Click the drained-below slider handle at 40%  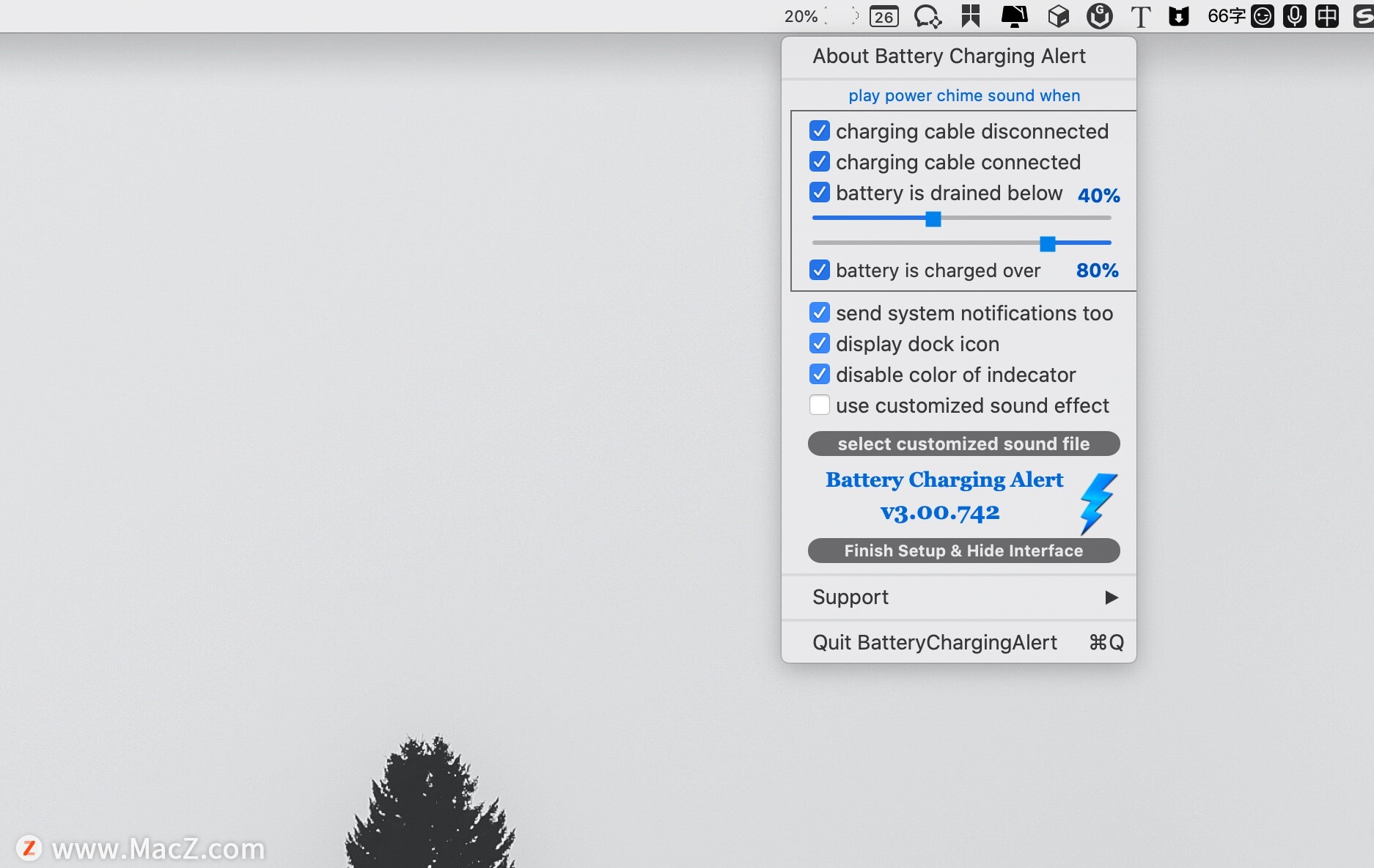933,218
